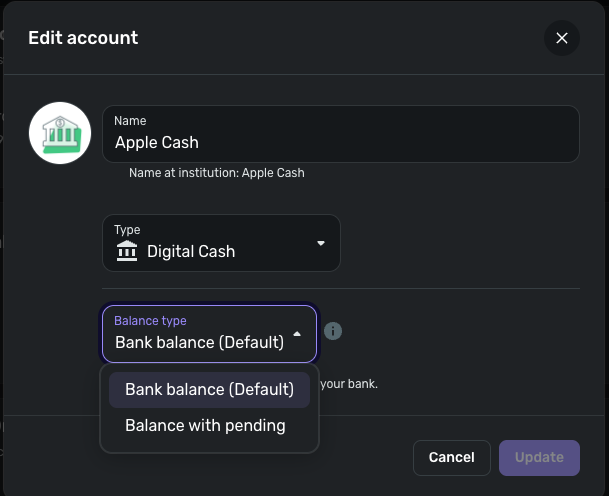Select Bank balance (Default) option

click(x=209, y=390)
